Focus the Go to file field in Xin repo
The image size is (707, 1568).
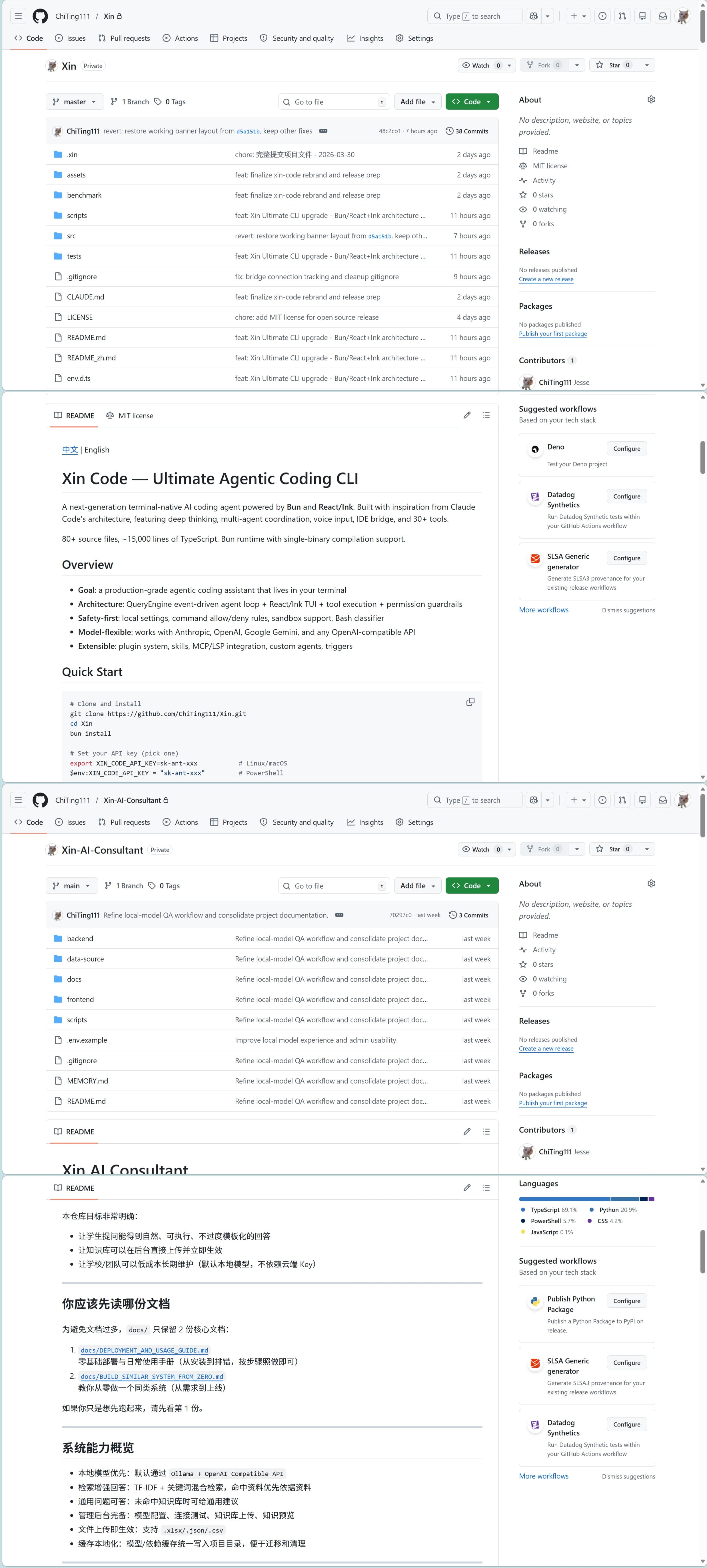tap(334, 102)
